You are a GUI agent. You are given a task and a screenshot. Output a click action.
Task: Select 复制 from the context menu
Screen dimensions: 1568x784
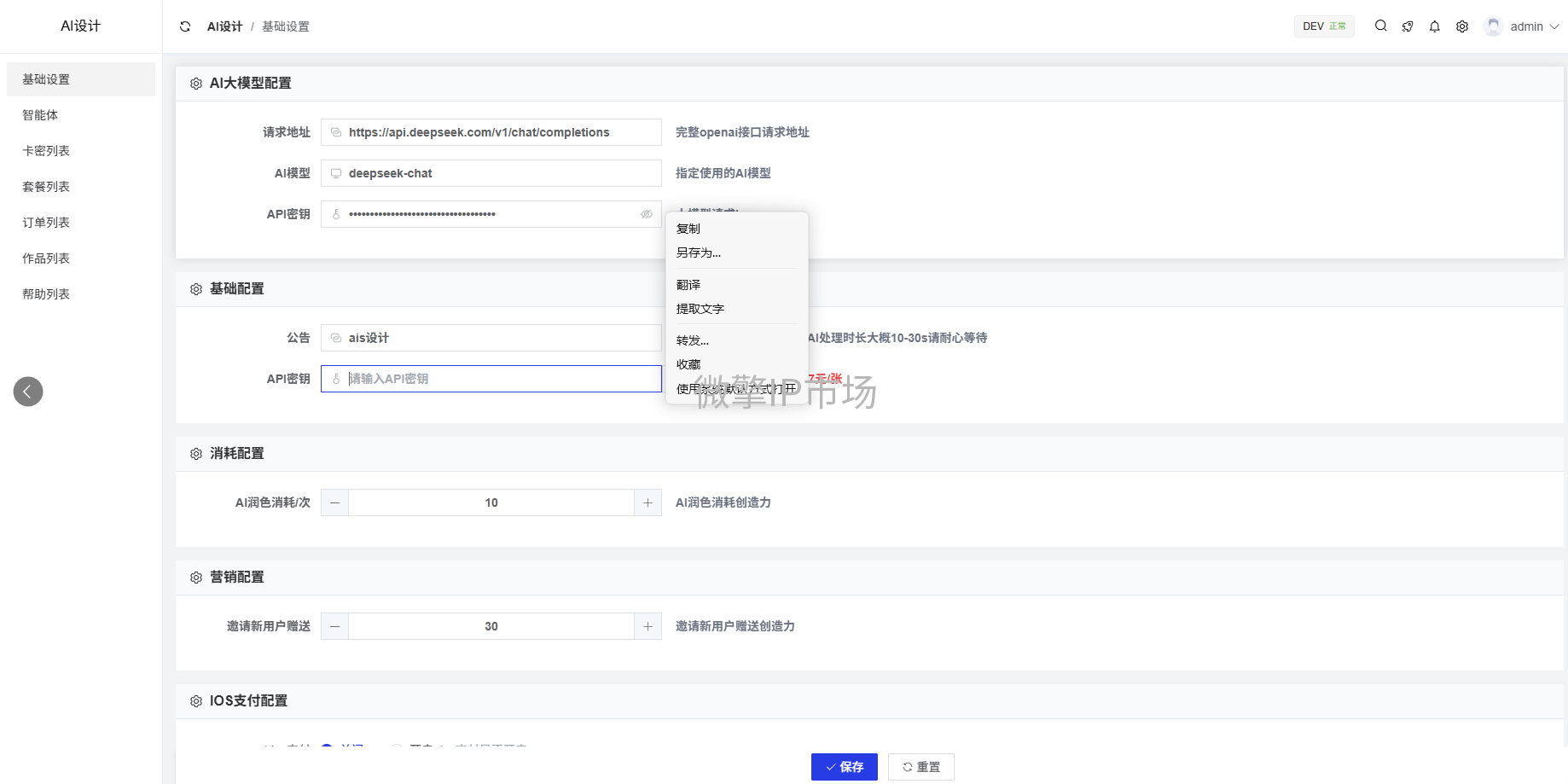coord(688,229)
